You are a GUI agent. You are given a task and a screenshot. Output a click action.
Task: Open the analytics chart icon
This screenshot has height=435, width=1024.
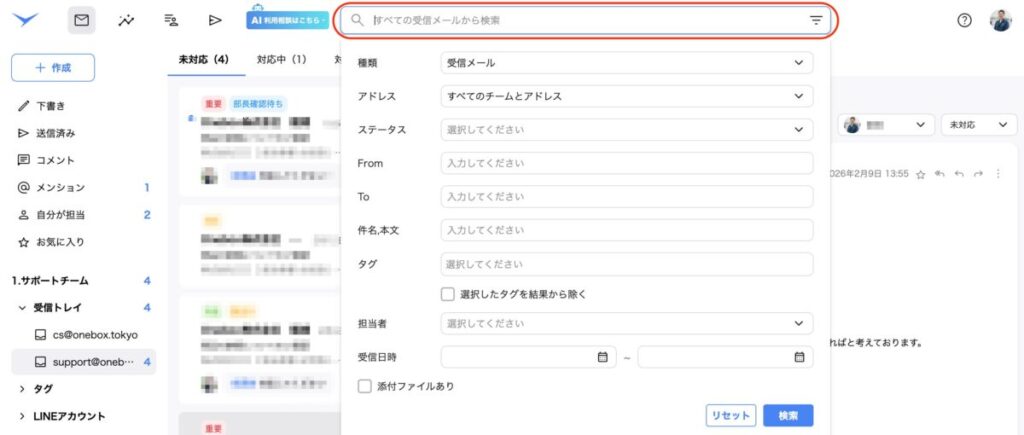coord(126,20)
